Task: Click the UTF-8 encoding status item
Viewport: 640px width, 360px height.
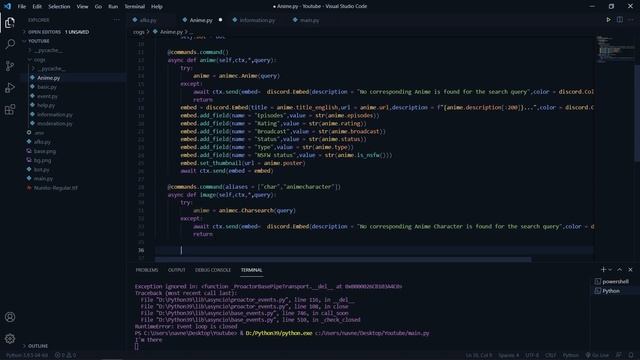Action: pos(532,355)
